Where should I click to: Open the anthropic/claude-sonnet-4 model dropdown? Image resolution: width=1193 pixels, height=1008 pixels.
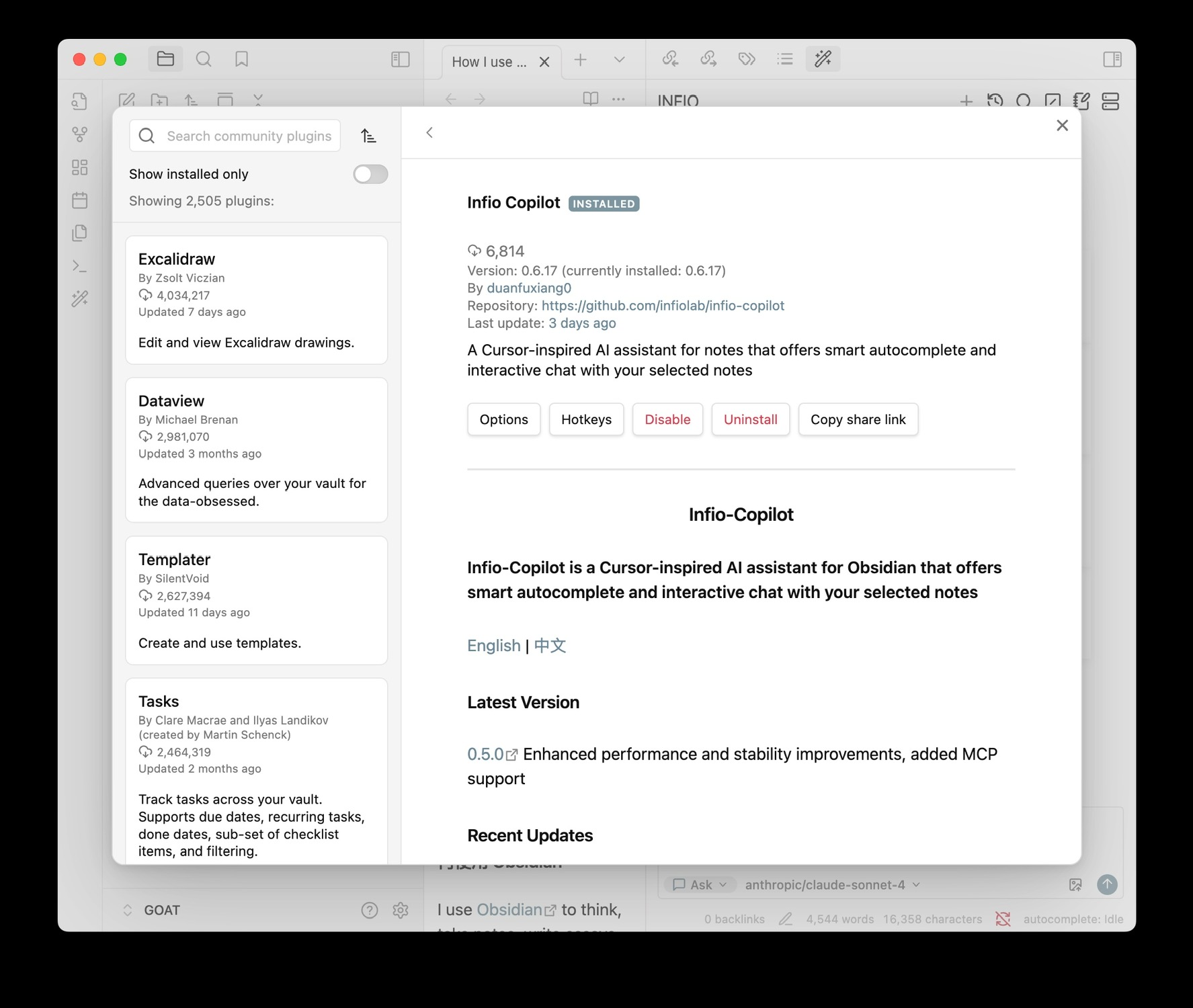[832, 885]
